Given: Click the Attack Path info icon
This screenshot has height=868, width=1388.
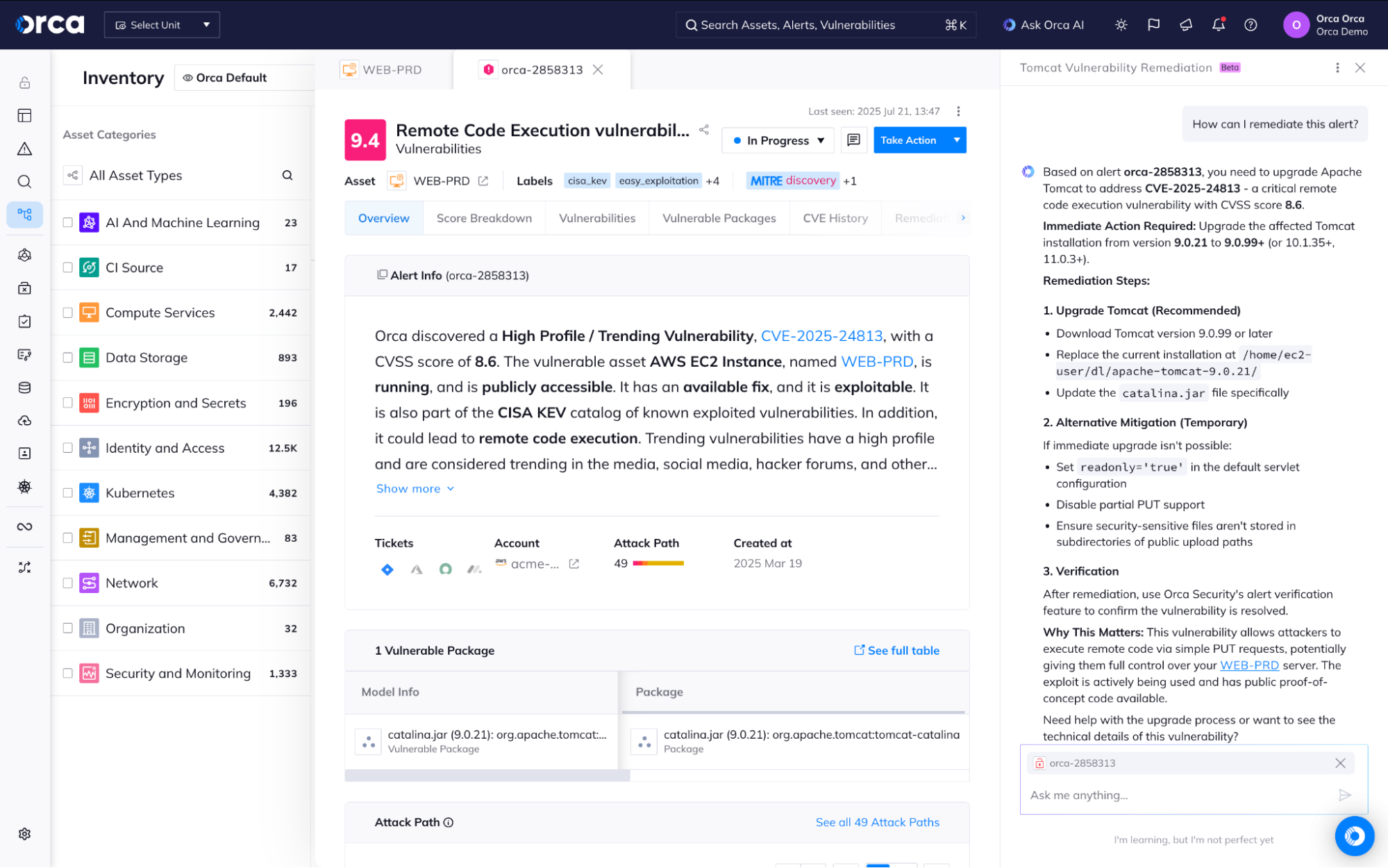Looking at the screenshot, I should (x=449, y=823).
